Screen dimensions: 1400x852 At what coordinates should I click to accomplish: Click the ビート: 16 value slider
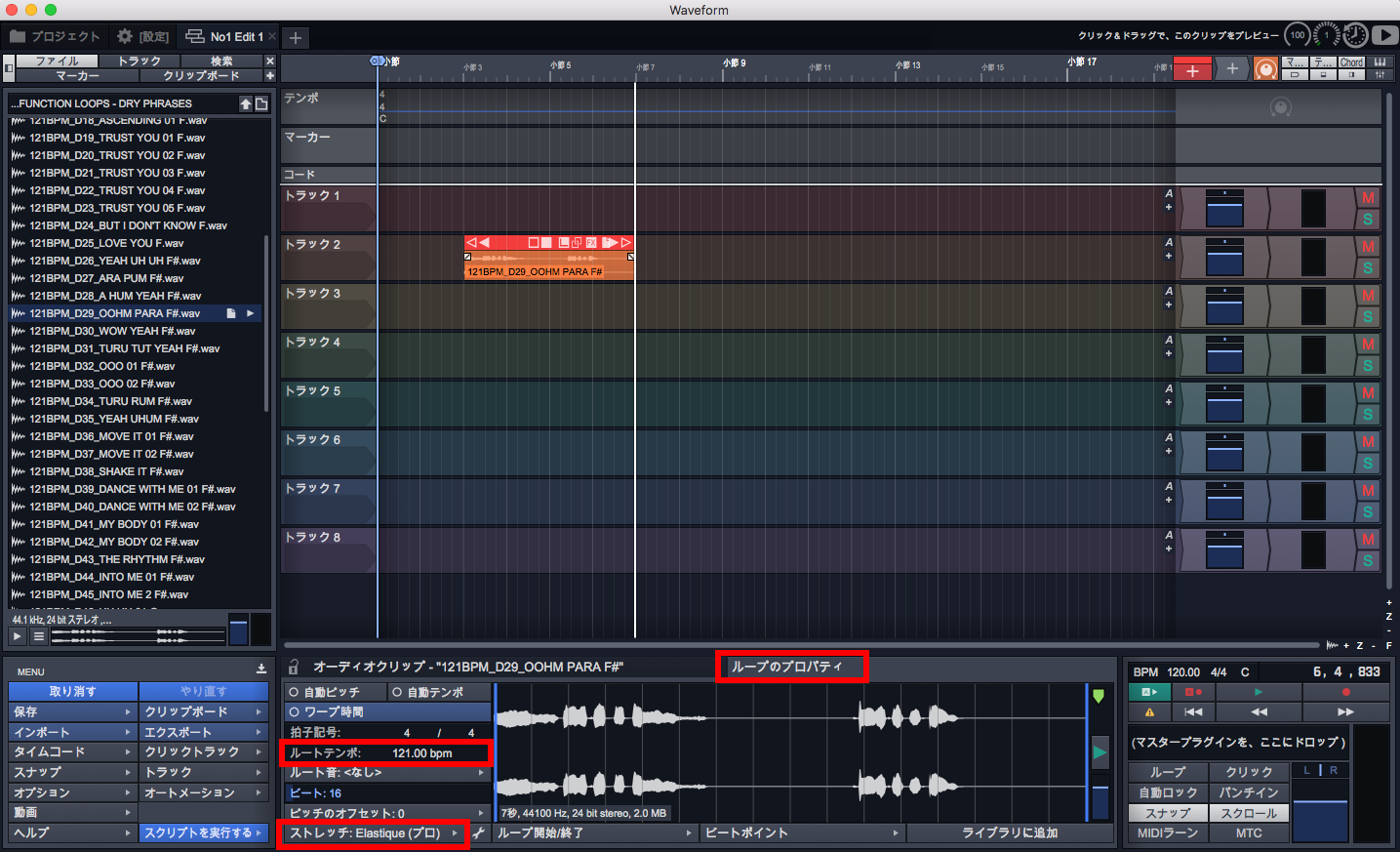pyautogui.click(x=387, y=793)
